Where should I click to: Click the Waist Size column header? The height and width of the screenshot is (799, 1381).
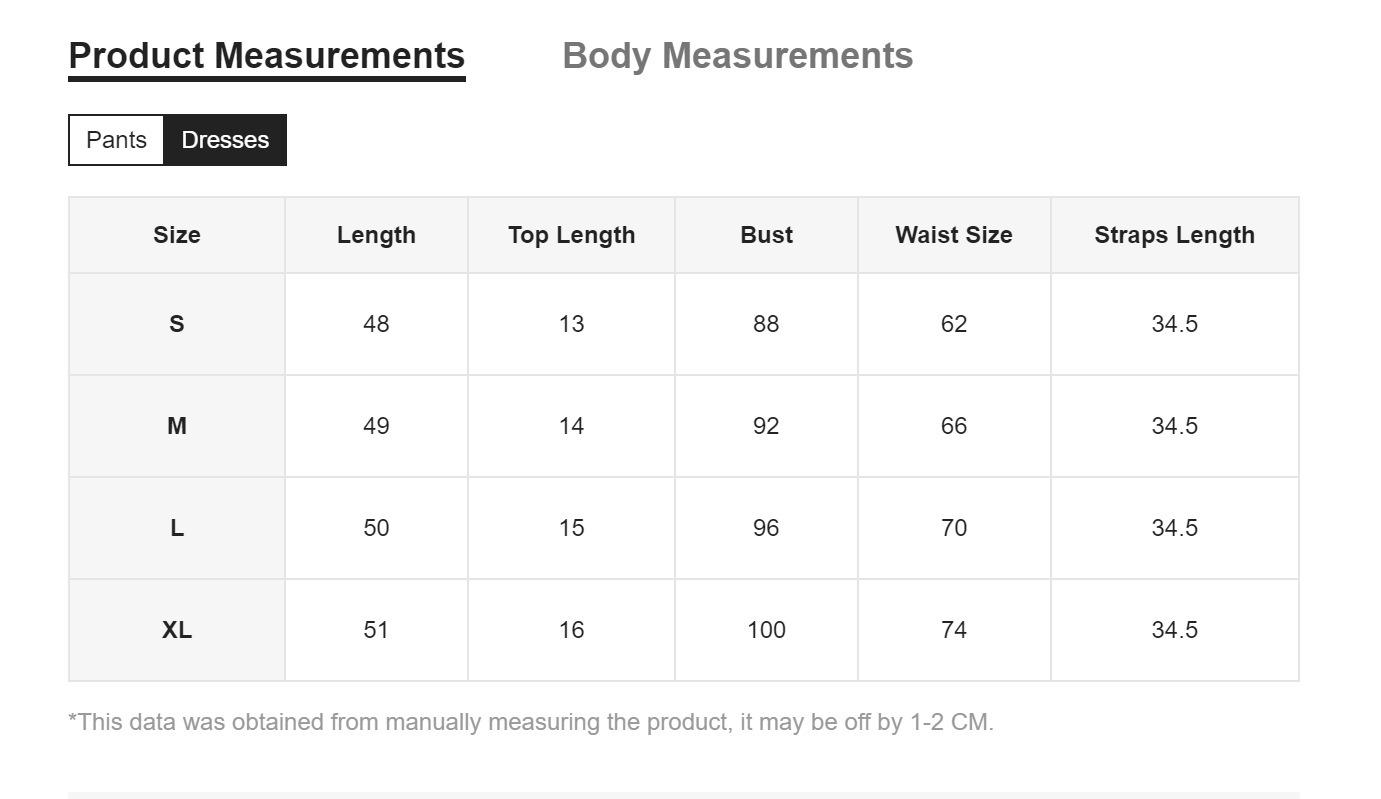(x=954, y=235)
